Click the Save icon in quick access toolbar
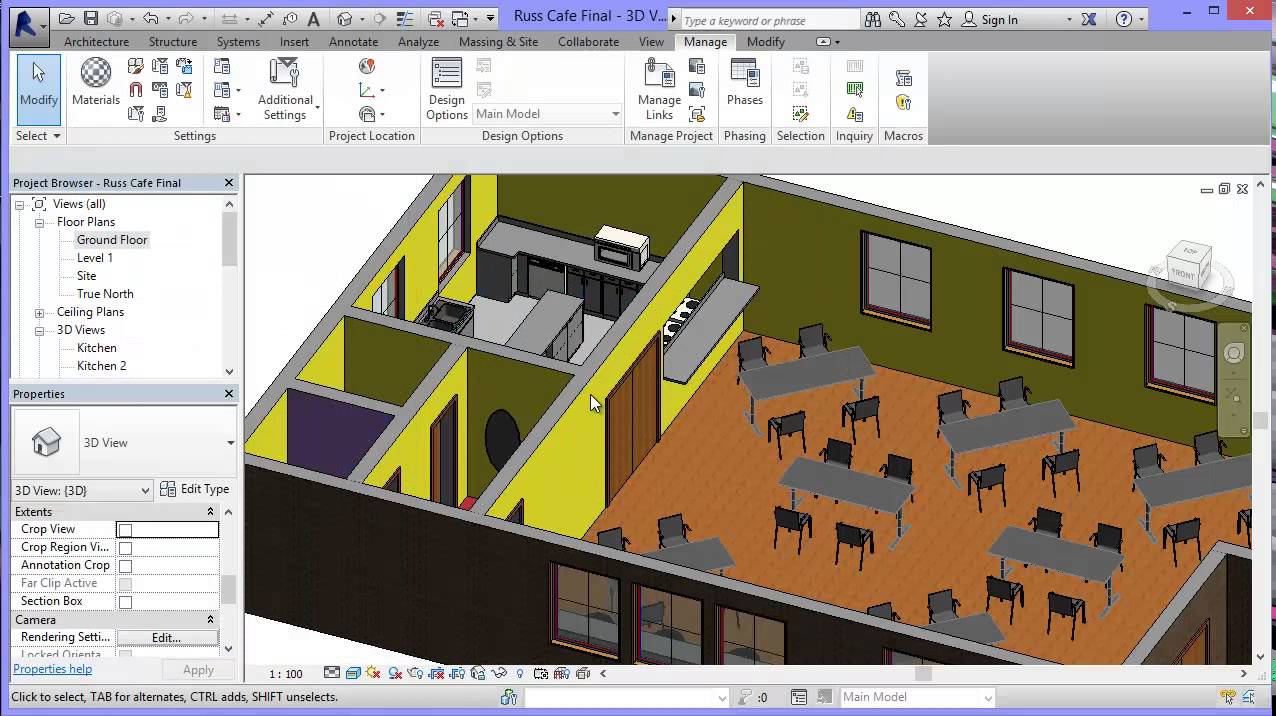This screenshot has width=1276, height=716. [x=91, y=19]
